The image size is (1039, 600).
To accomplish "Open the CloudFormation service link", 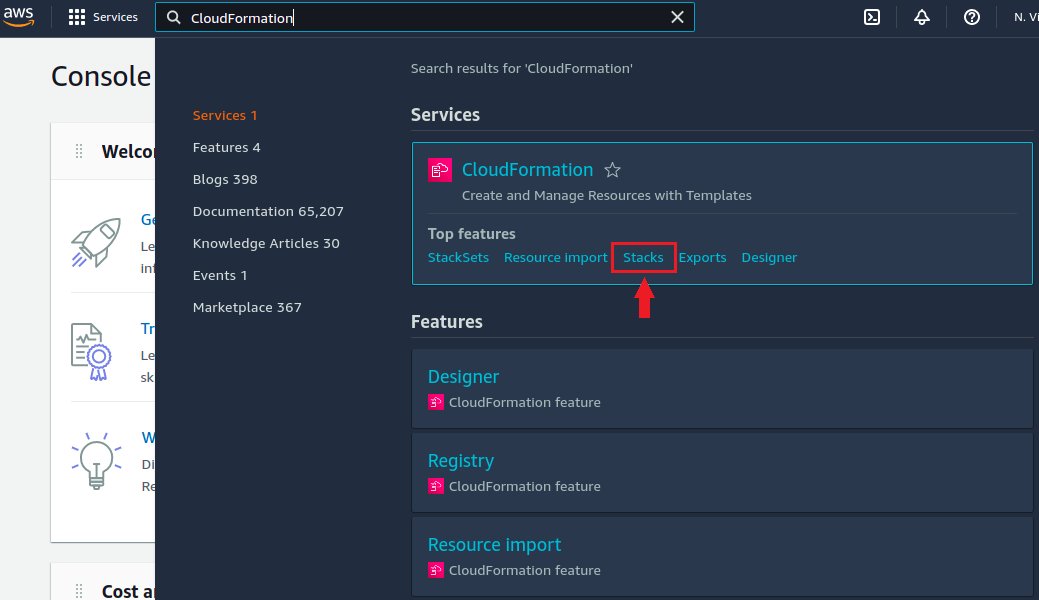I will point(527,170).
